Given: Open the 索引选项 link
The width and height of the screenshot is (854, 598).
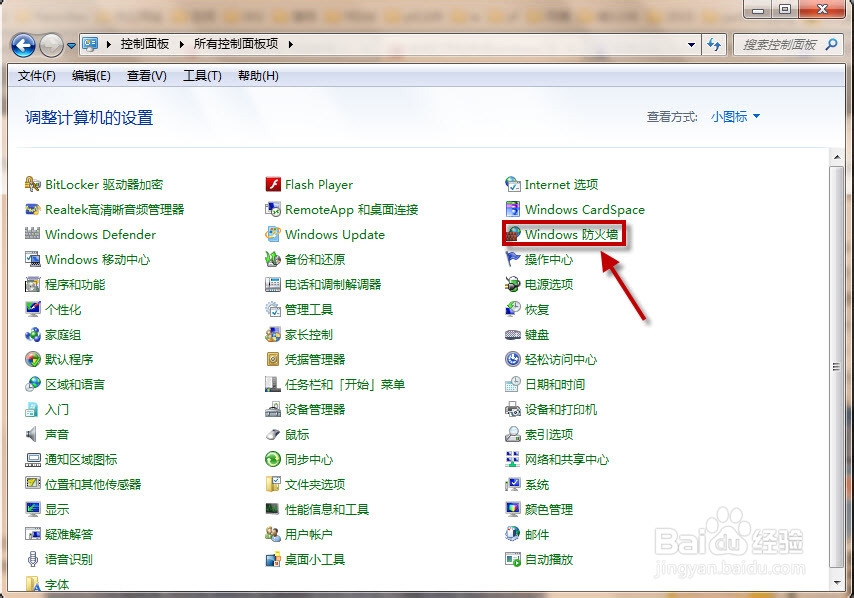Looking at the screenshot, I should (548, 435).
